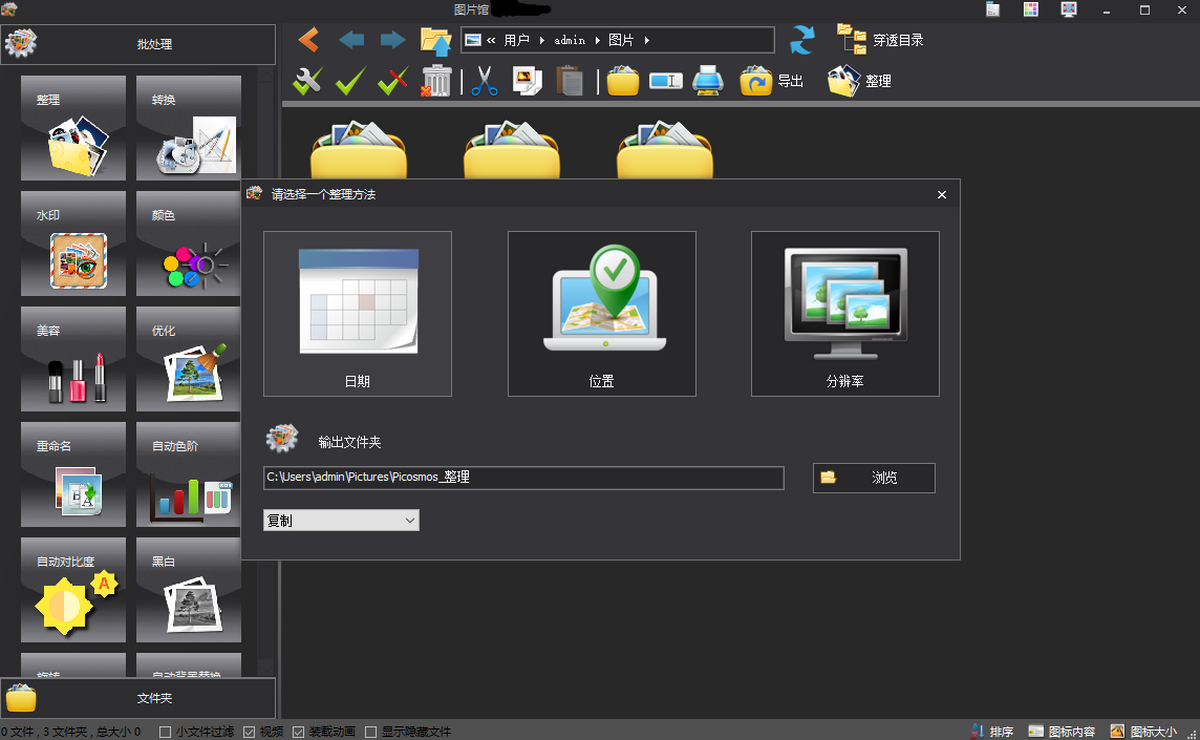Screen dimensions: 1200x740
Task: Click the trash can delete icon
Action: pyautogui.click(x=437, y=81)
